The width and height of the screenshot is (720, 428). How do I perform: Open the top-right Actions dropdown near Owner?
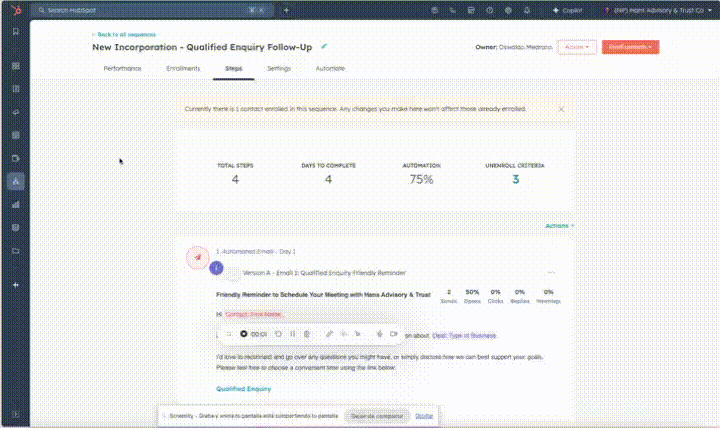(577, 47)
